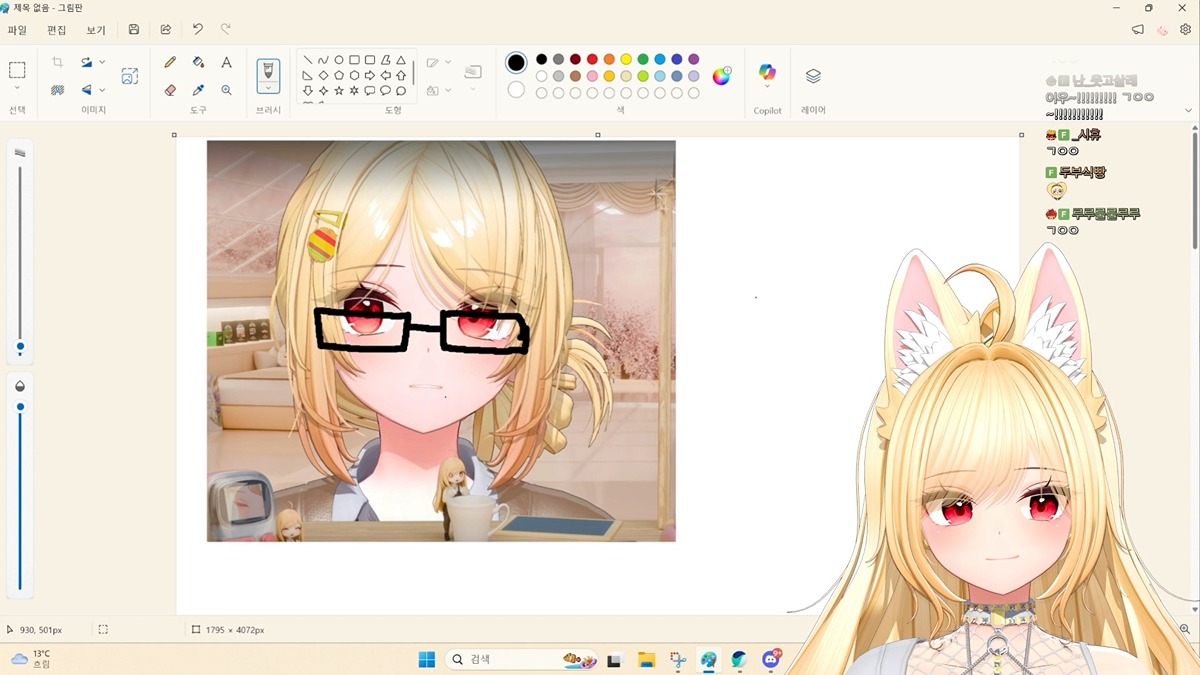1200x675 pixels.
Task: Open the rotate options dropdown
Action: coord(102,62)
